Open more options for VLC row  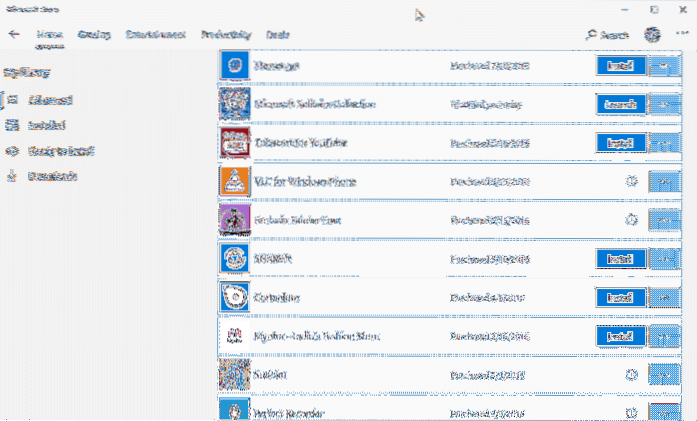(663, 183)
